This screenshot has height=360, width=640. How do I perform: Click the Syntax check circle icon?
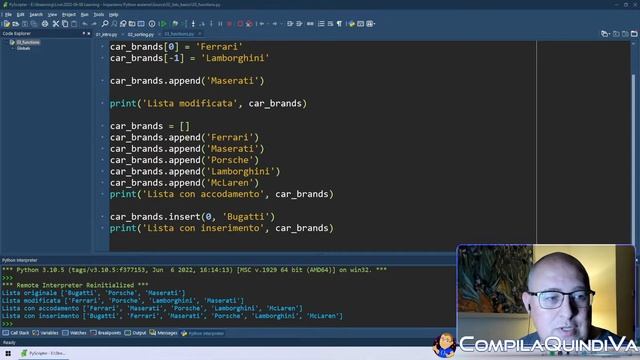[152, 24]
